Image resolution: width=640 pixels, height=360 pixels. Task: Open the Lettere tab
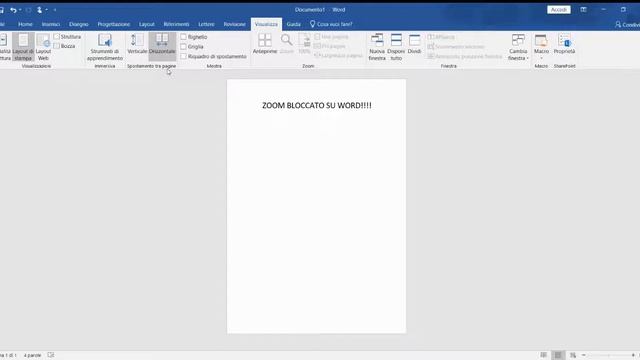point(206,24)
